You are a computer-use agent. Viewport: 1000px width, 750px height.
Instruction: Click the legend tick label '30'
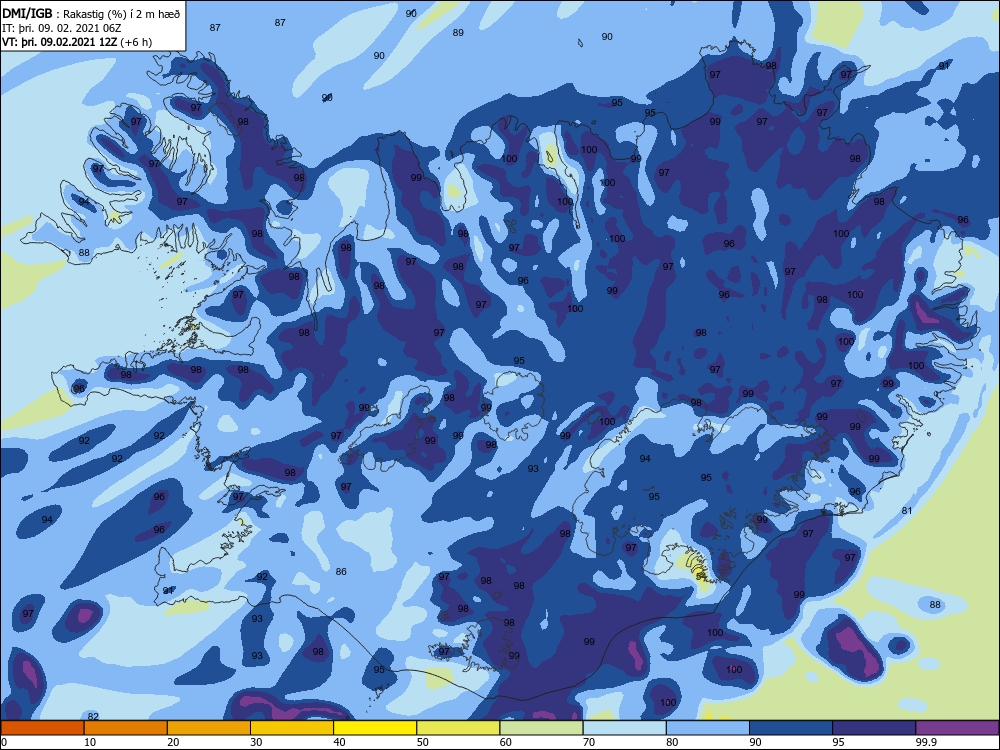[x=256, y=742]
